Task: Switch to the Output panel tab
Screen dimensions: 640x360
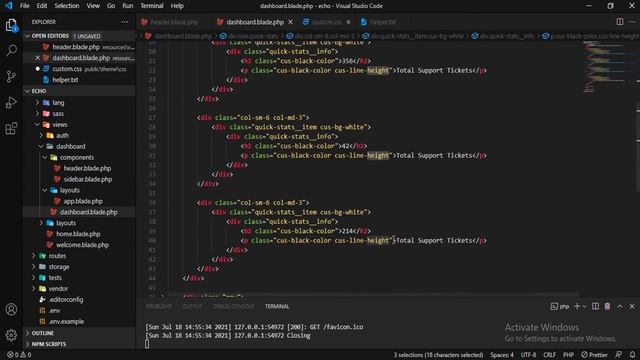Action: (x=192, y=306)
